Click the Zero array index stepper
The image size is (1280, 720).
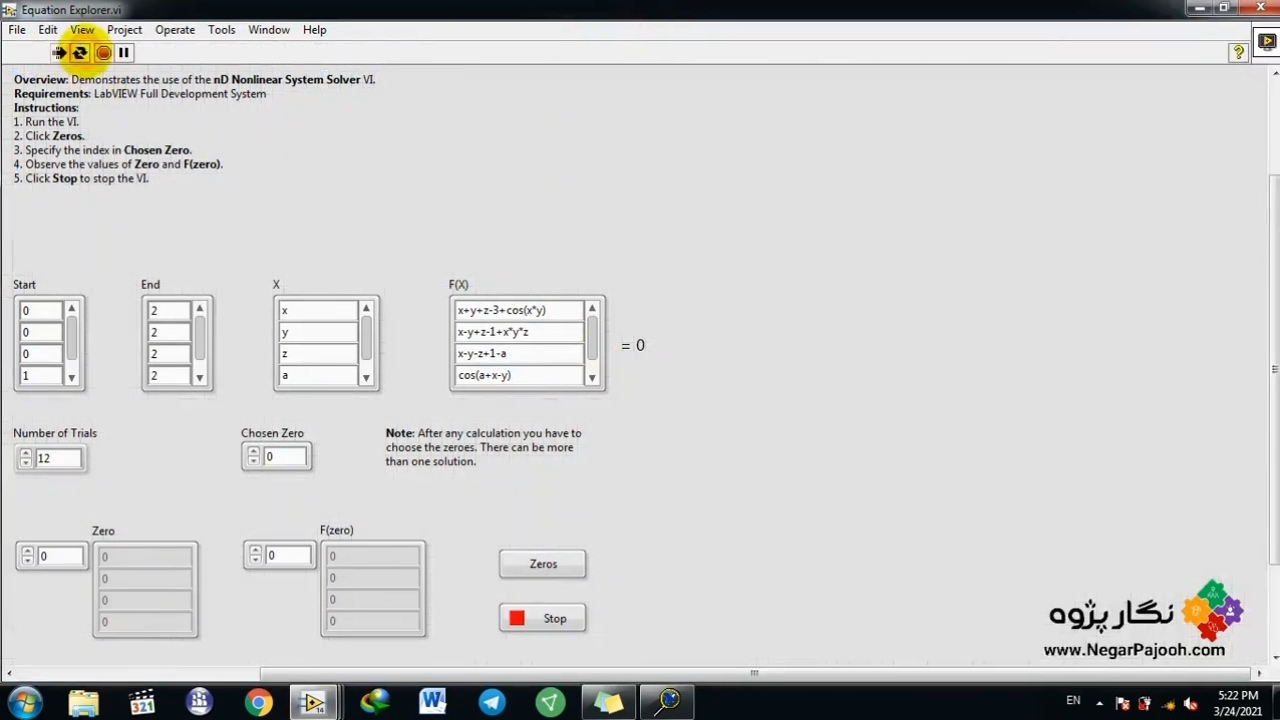tap(27, 556)
